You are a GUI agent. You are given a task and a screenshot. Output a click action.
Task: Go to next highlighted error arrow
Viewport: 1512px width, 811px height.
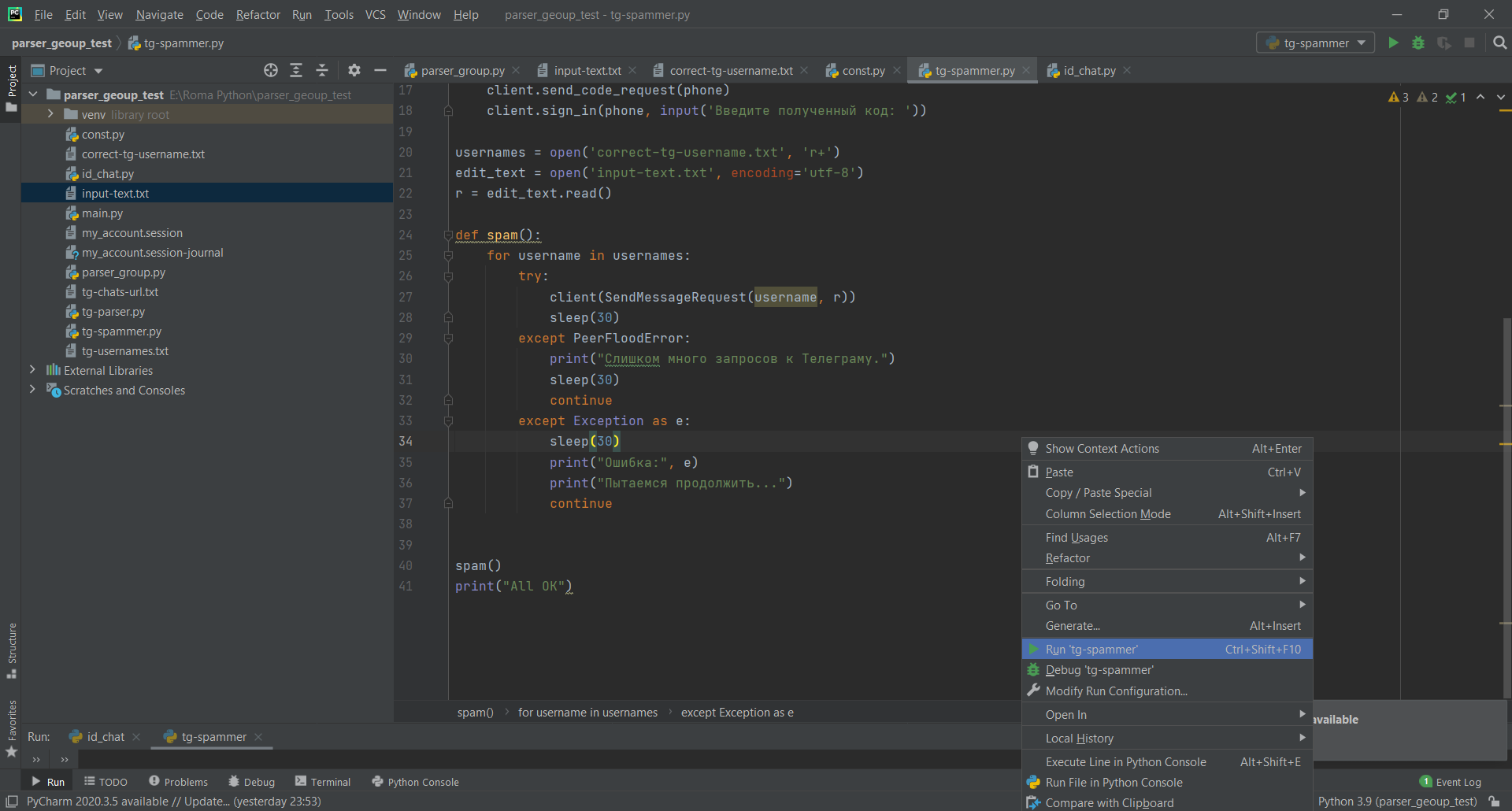pos(1501,97)
